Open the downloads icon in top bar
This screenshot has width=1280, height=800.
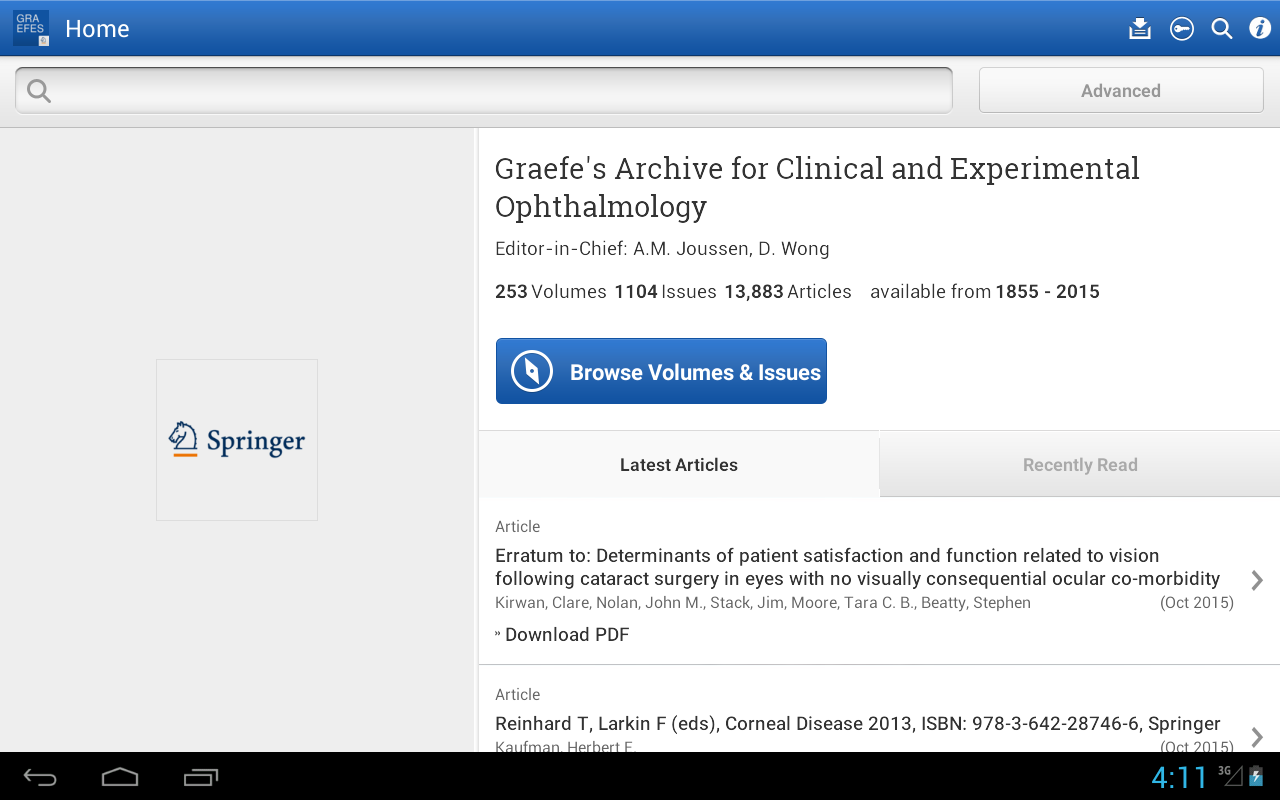pyautogui.click(x=1139, y=29)
